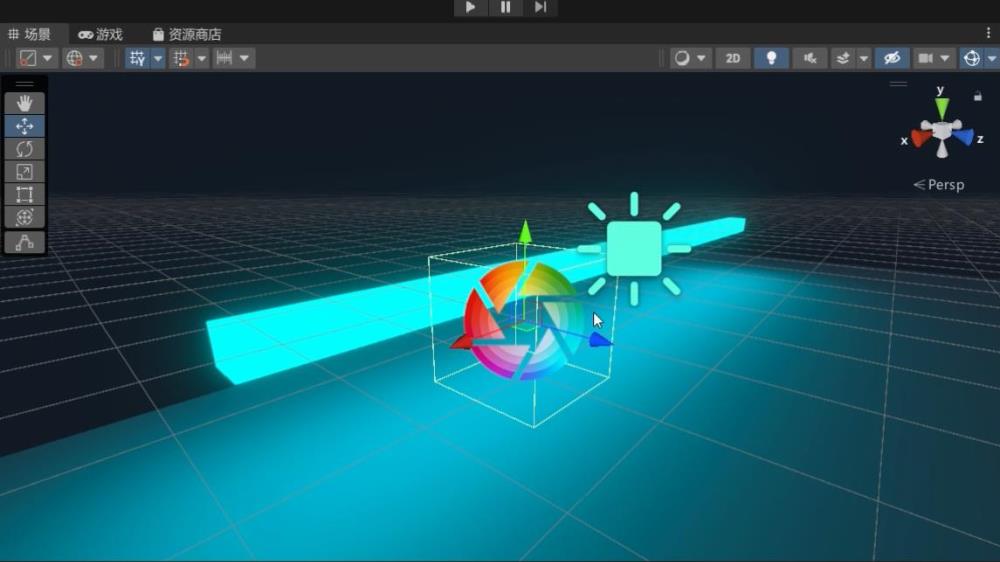Open the 资源商店 (Asset Store) tab
Image resolution: width=1000 pixels, height=562 pixels.
186,34
